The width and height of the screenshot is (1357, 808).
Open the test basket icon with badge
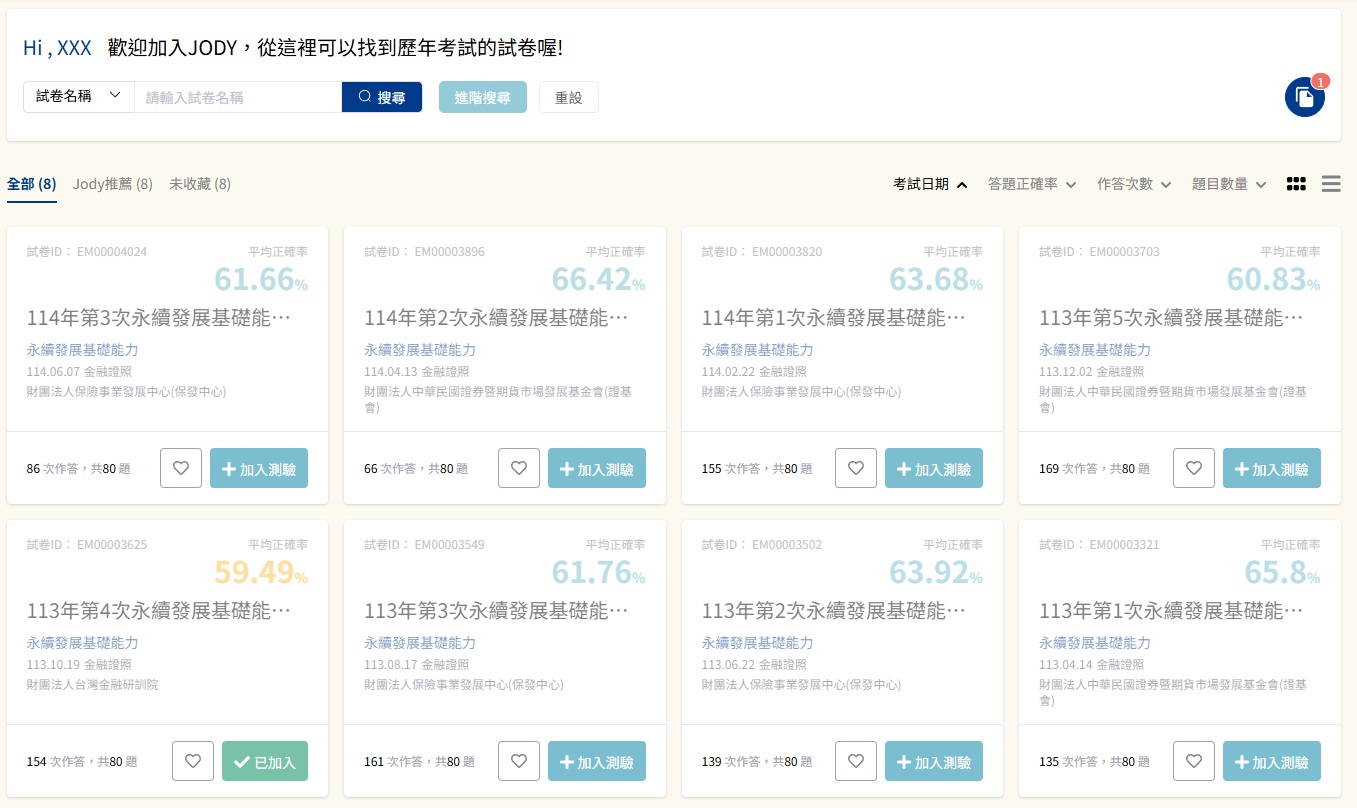(x=1304, y=97)
